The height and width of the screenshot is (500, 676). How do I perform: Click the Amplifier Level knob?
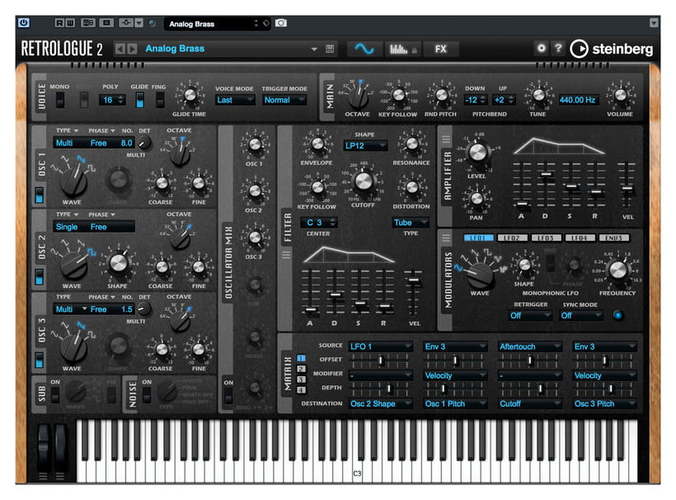click(x=477, y=152)
